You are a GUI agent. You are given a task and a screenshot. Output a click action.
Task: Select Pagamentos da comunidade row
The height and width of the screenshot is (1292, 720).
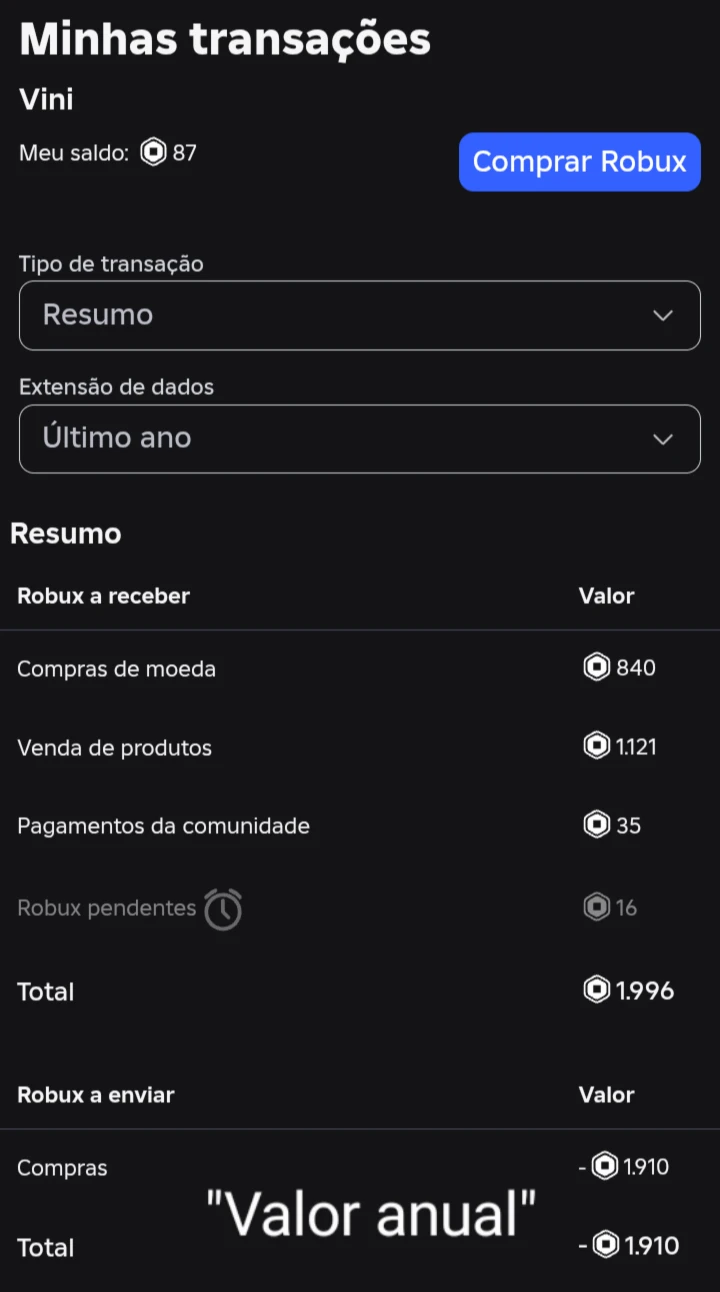(x=163, y=826)
